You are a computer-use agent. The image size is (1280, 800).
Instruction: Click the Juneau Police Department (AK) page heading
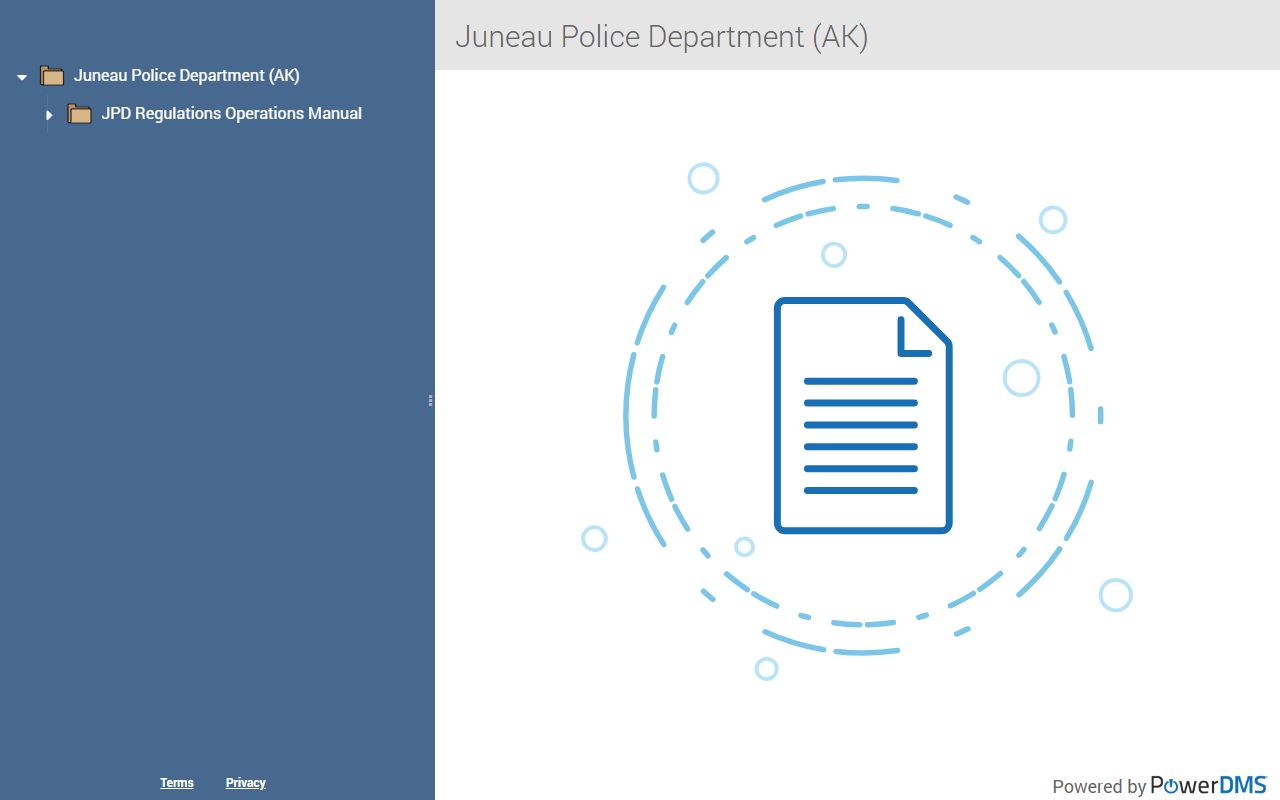click(x=662, y=37)
